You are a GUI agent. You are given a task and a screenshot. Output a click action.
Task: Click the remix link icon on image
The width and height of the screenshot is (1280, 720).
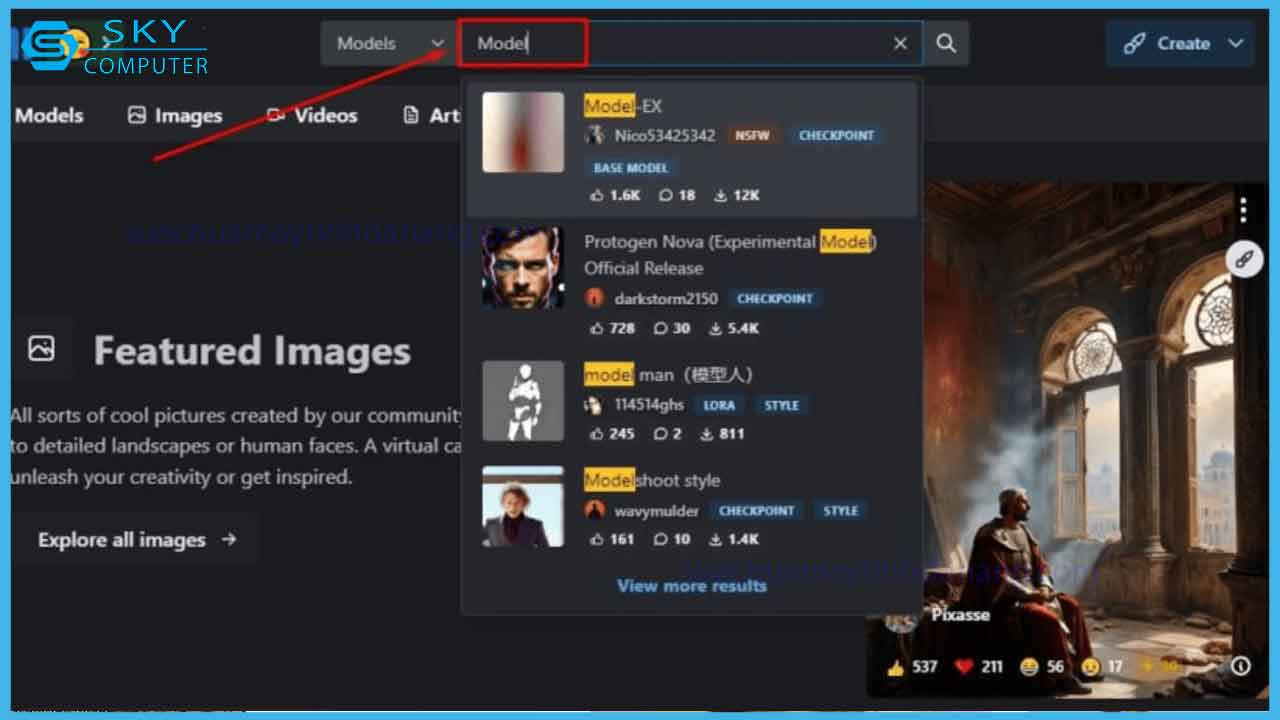[x=1244, y=260]
